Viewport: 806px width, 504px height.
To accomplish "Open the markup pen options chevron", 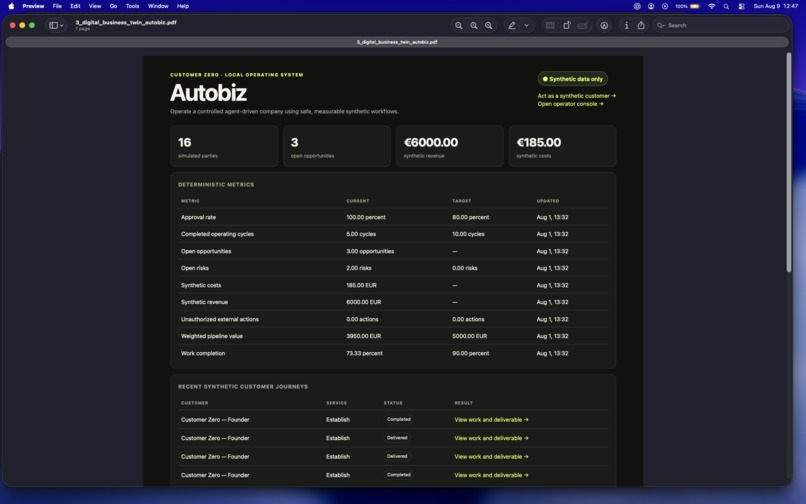I will [x=526, y=25].
